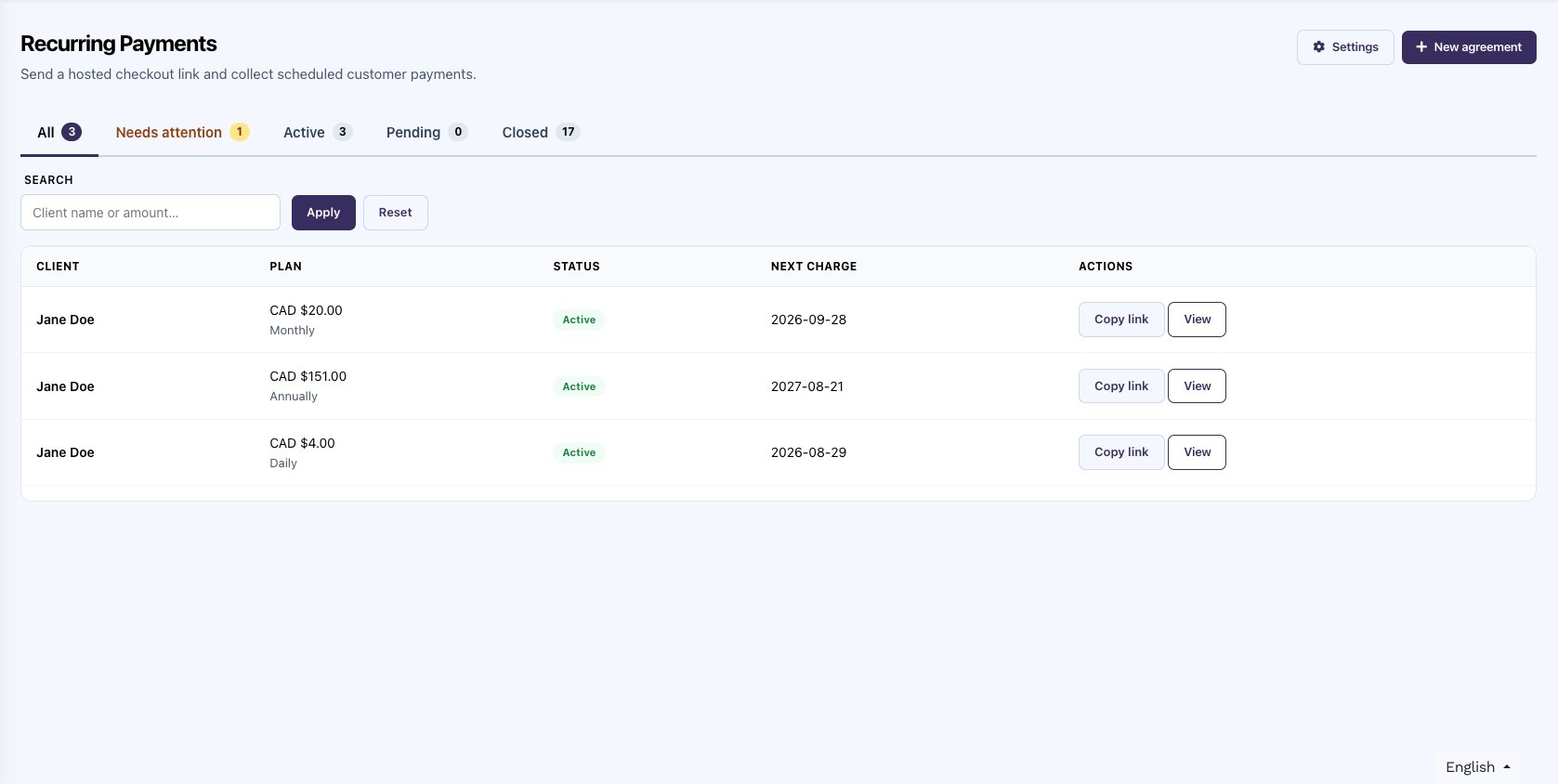This screenshot has width=1558, height=784.
Task: Click the Recurring Payments heading
Action: [119, 44]
